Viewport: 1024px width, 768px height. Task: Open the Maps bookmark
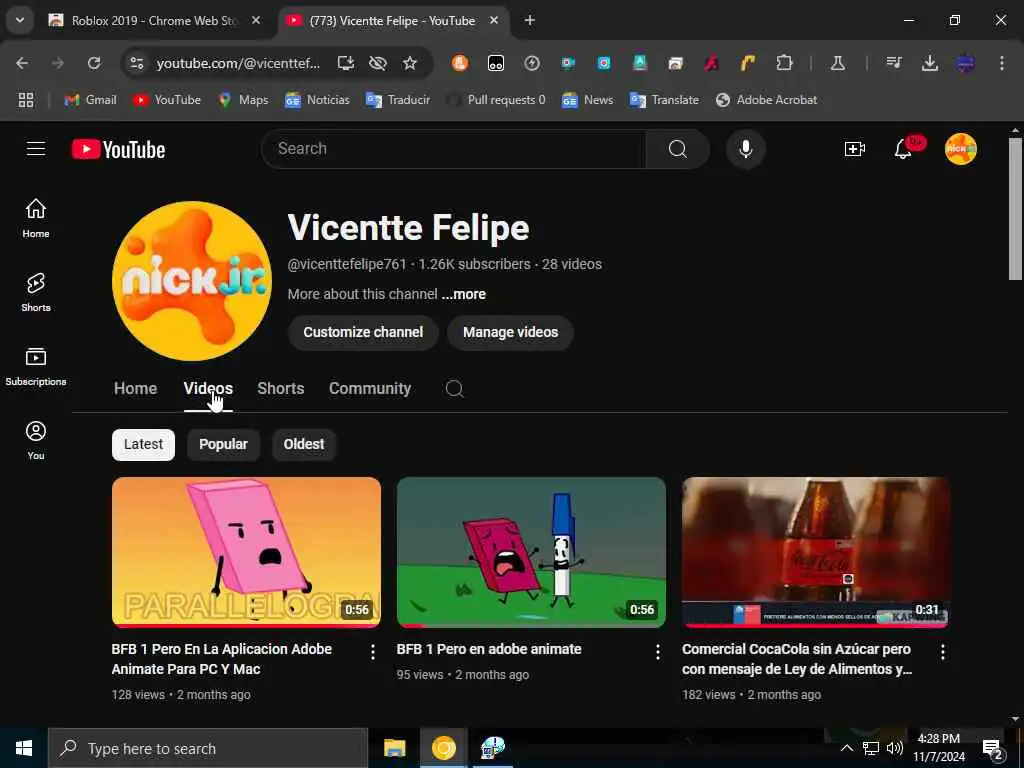pyautogui.click(x=244, y=100)
